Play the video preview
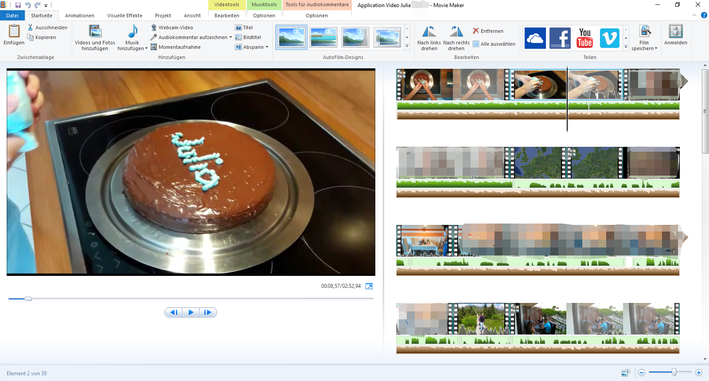The width and height of the screenshot is (709, 381). pyautogui.click(x=191, y=312)
